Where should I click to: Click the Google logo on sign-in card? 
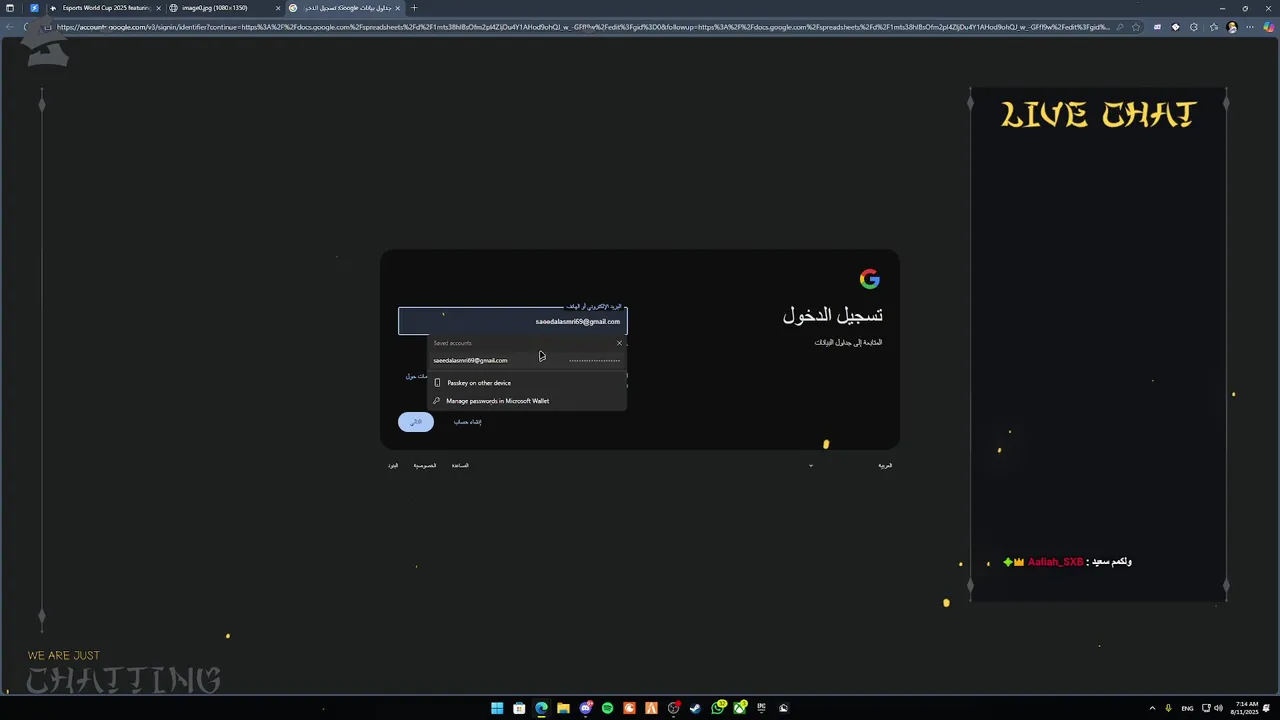click(870, 279)
